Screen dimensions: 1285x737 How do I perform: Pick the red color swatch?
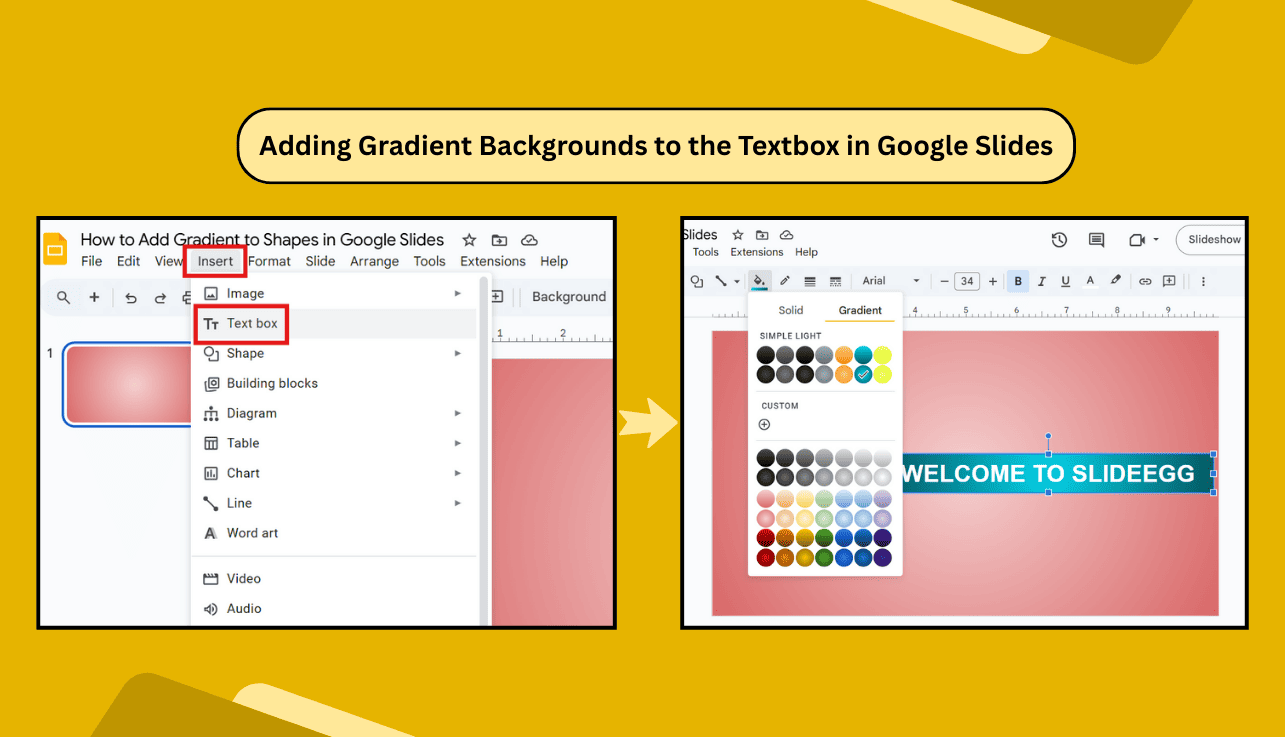point(765,537)
